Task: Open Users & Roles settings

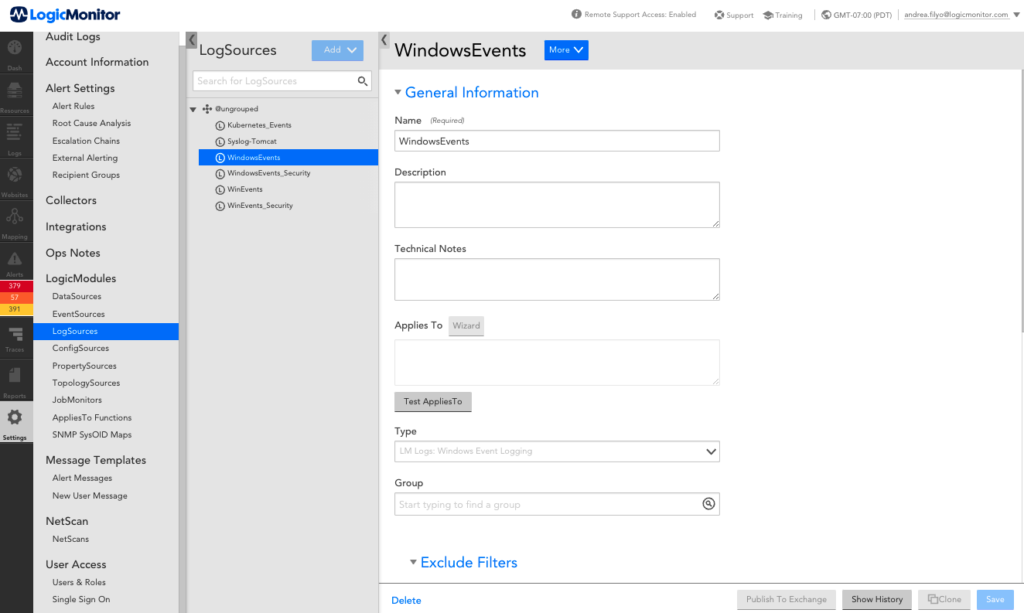Action: [x=79, y=582]
